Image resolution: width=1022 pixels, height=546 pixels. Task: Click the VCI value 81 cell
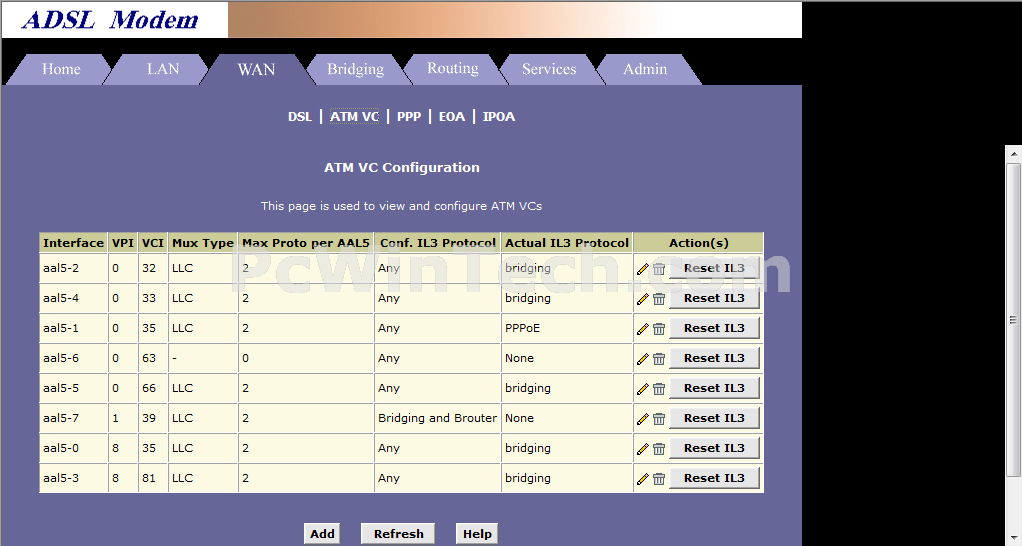(153, 478)
